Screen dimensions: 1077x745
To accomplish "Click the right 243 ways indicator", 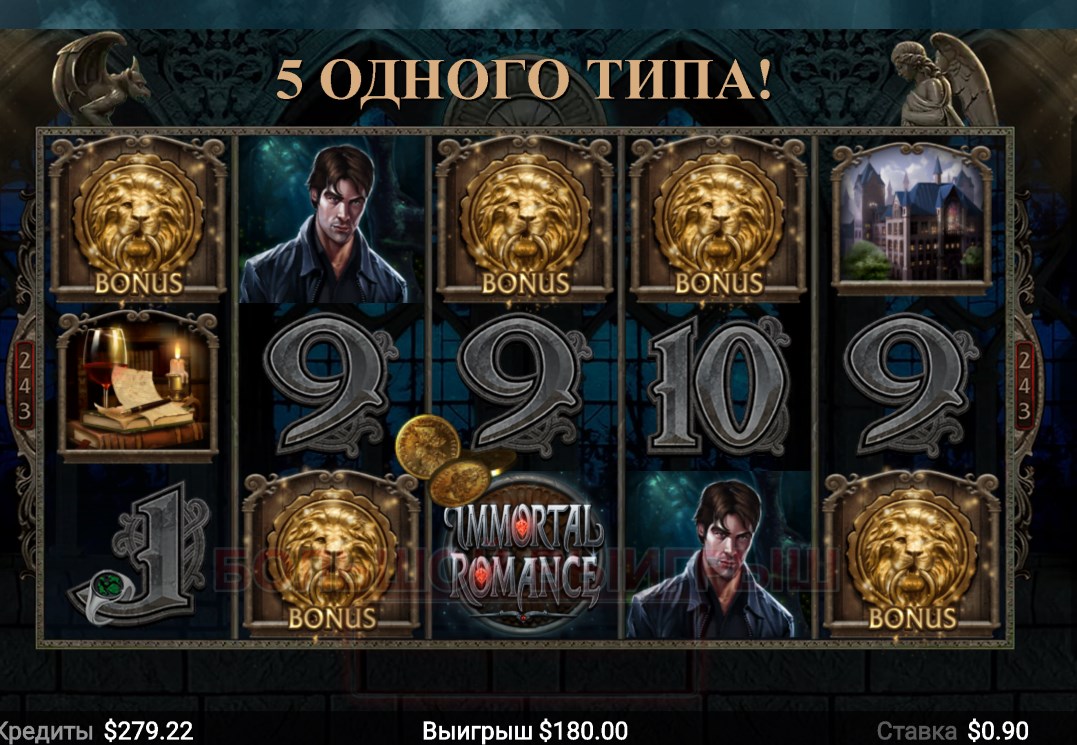I will coord(1024,385).
